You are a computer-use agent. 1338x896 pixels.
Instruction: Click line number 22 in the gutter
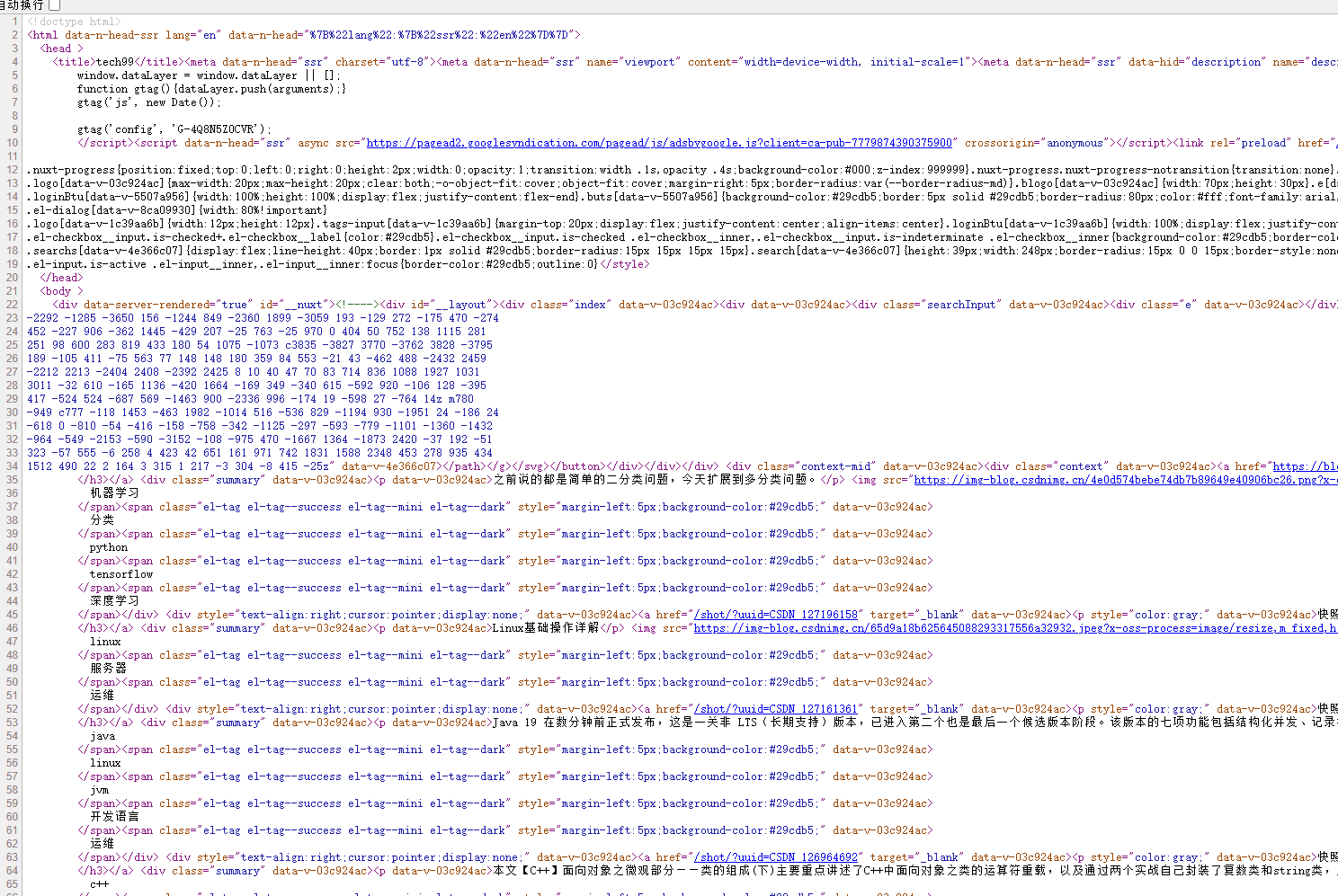13,305
